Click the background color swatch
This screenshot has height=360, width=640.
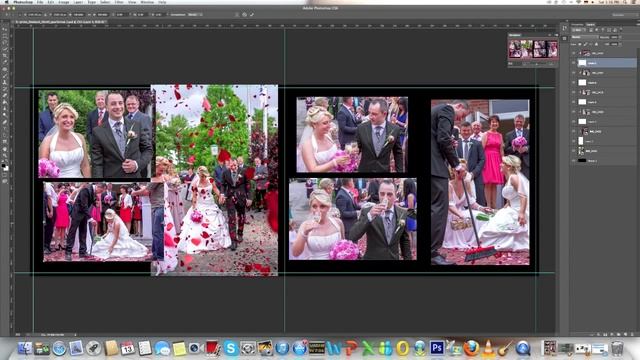(7, 168)
